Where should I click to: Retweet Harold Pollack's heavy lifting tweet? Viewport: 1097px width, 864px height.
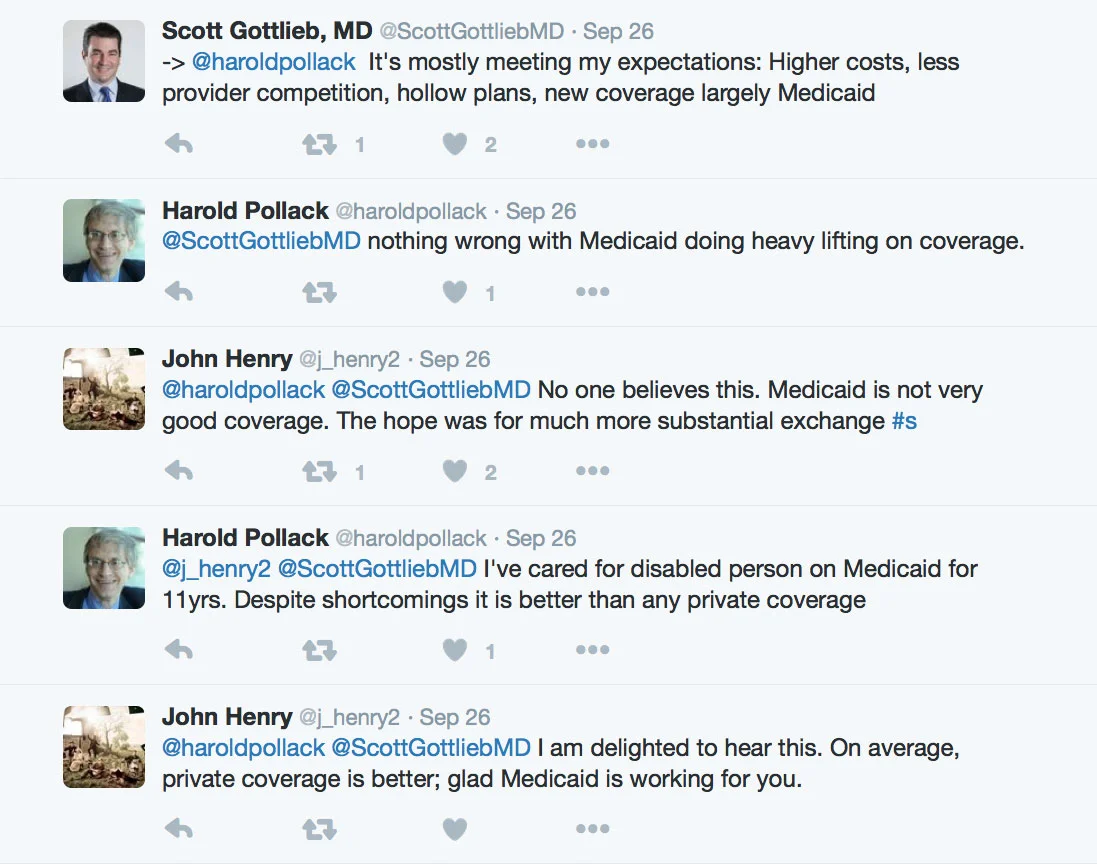coord(319,292)
